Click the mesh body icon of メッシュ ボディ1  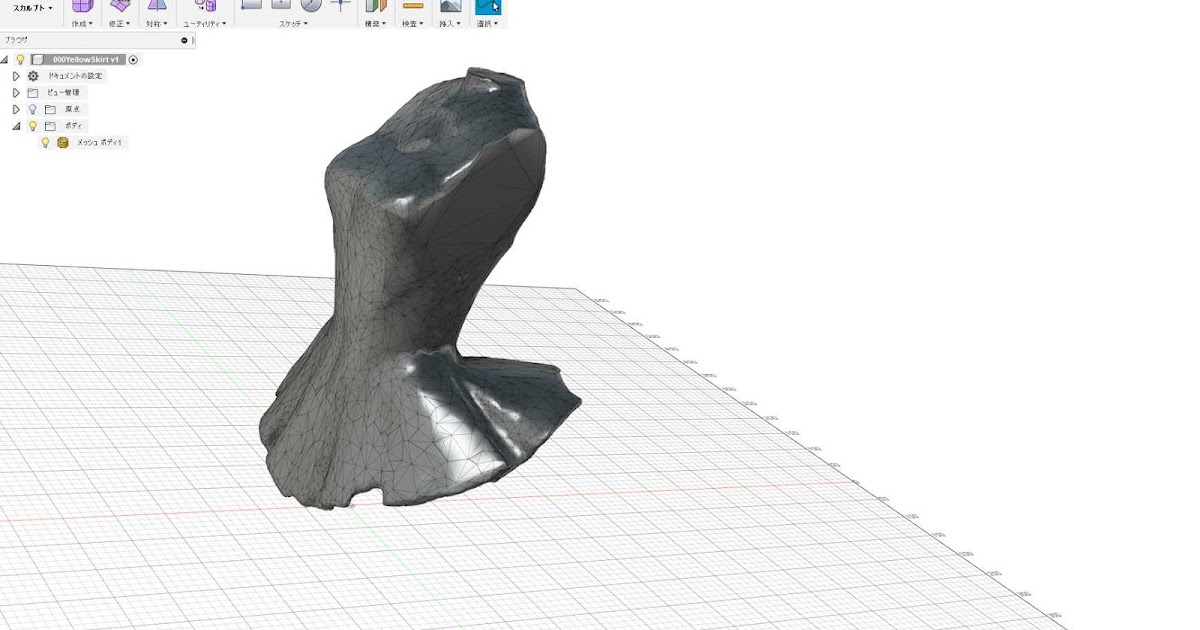pos(63,143)
